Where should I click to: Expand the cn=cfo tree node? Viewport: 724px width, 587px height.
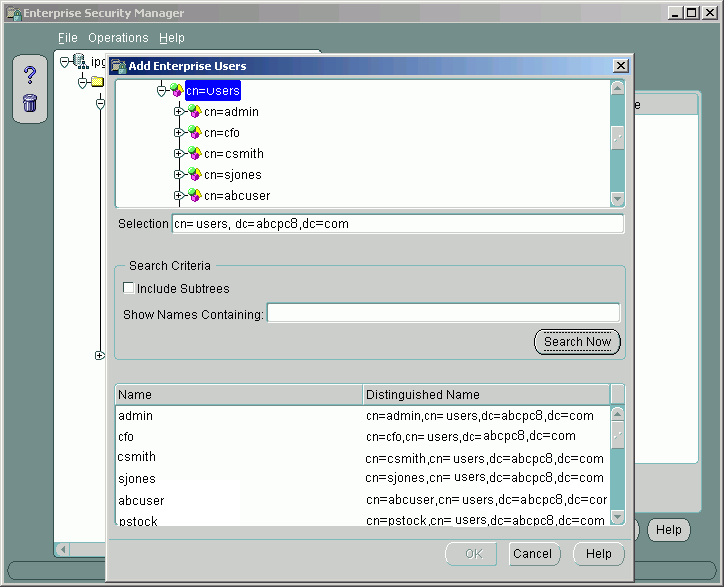179,133
